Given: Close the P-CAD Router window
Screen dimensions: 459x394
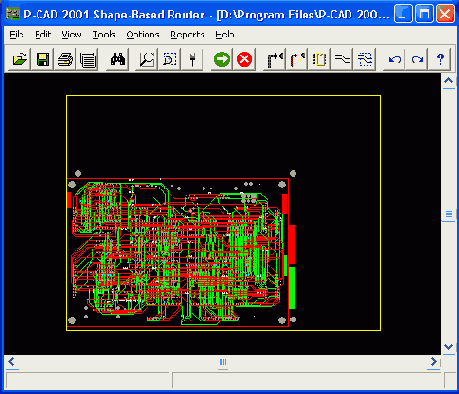Looking at the screenshot, I should [x=445, y=14].
